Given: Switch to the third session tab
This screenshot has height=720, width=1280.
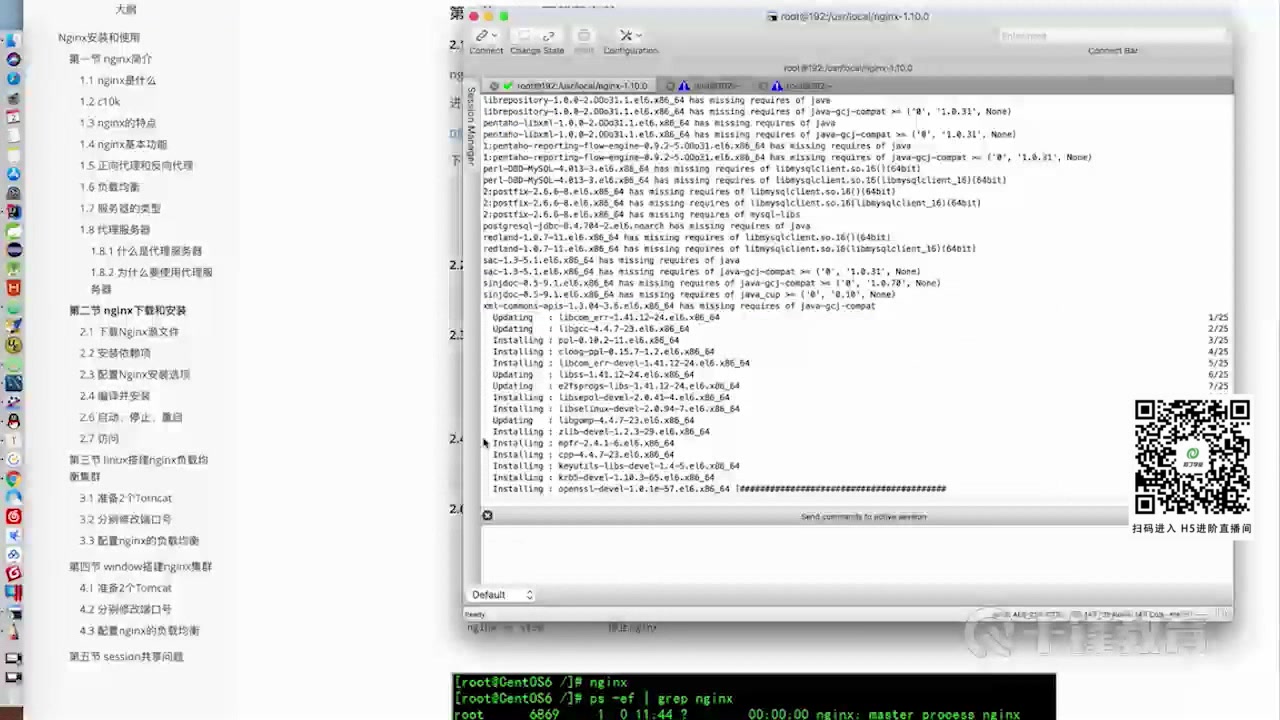Looking at the screenshot, I should pyautogui.click(x=800, y=86).
